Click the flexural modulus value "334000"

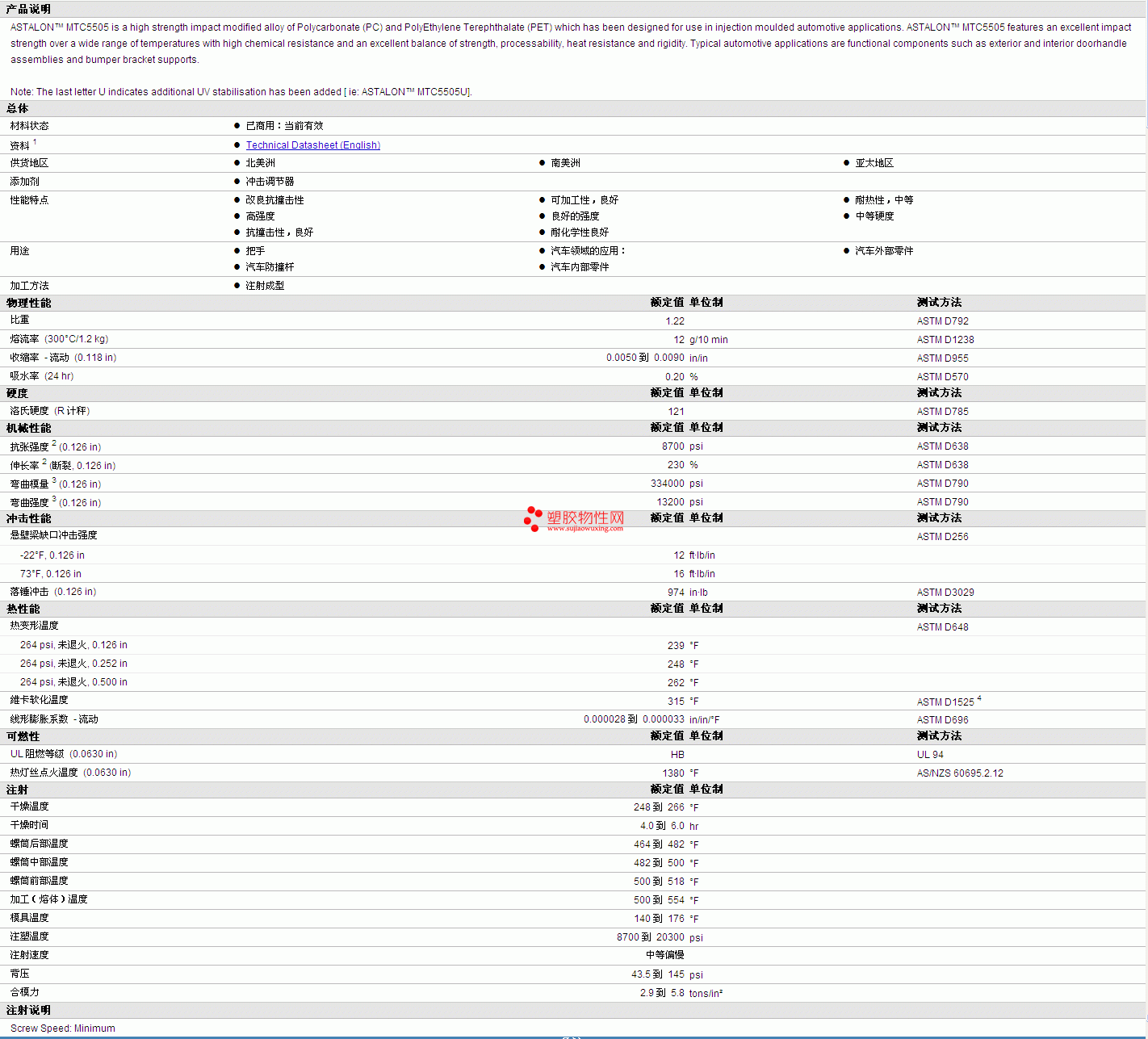[x=668, y=484]
